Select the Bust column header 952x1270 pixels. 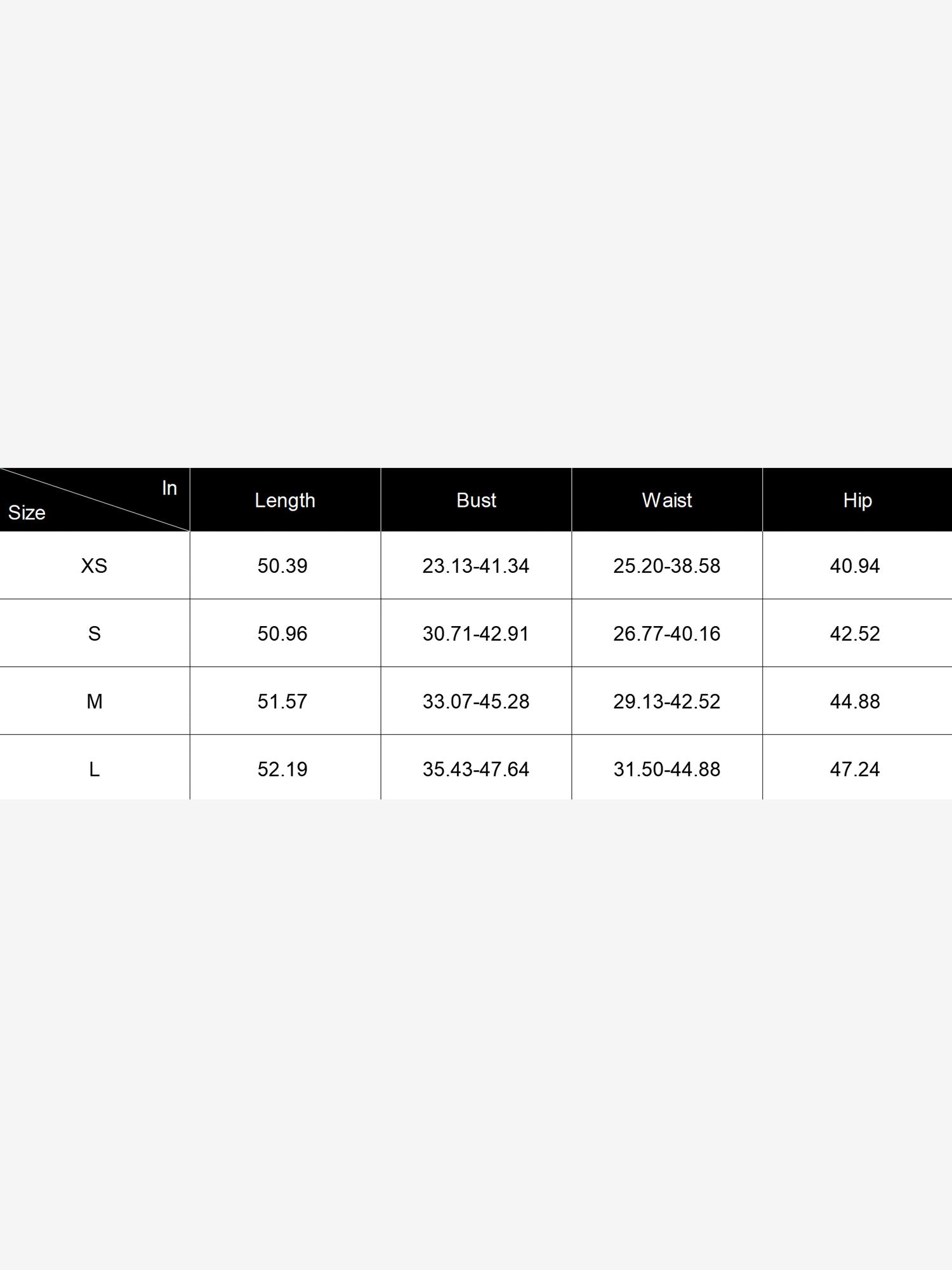pyautogui.click(x=476, y=500)
